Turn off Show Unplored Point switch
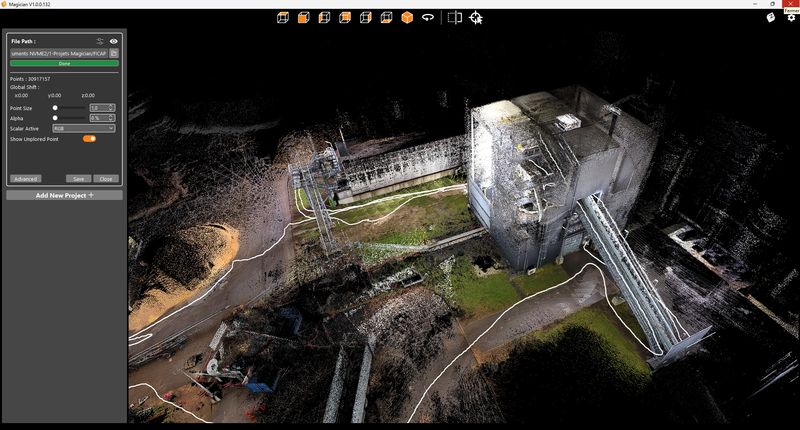Screen dimensions: 800x430 [89, 139]
